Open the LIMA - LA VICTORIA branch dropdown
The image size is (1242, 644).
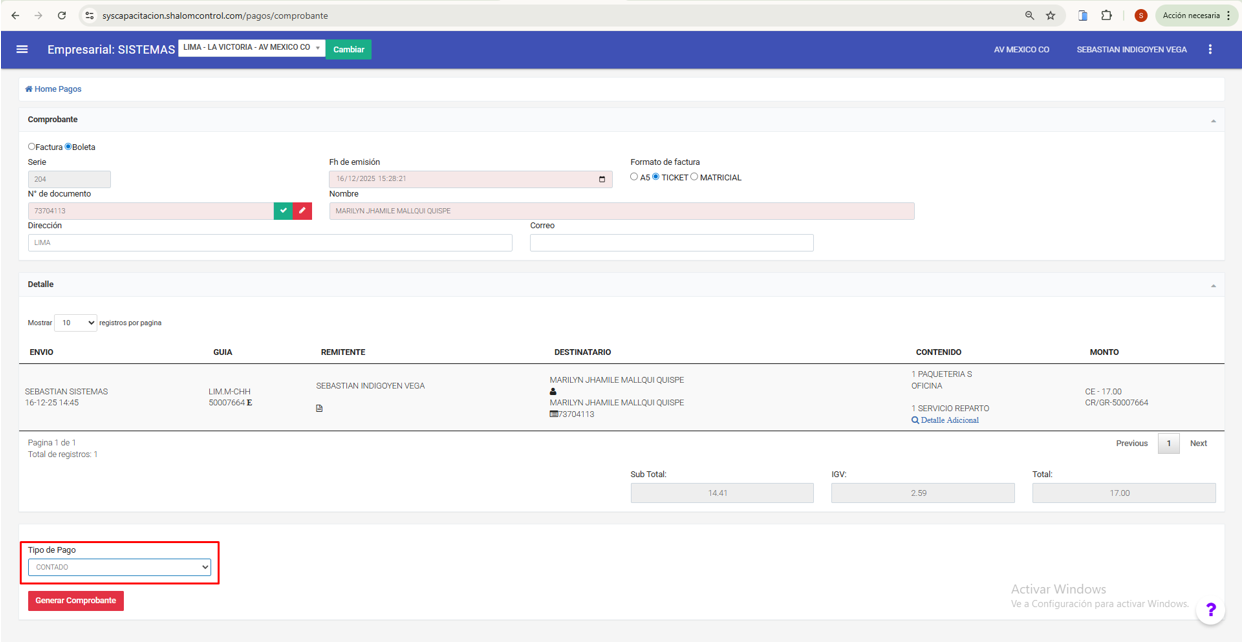(x=251, y=48)
